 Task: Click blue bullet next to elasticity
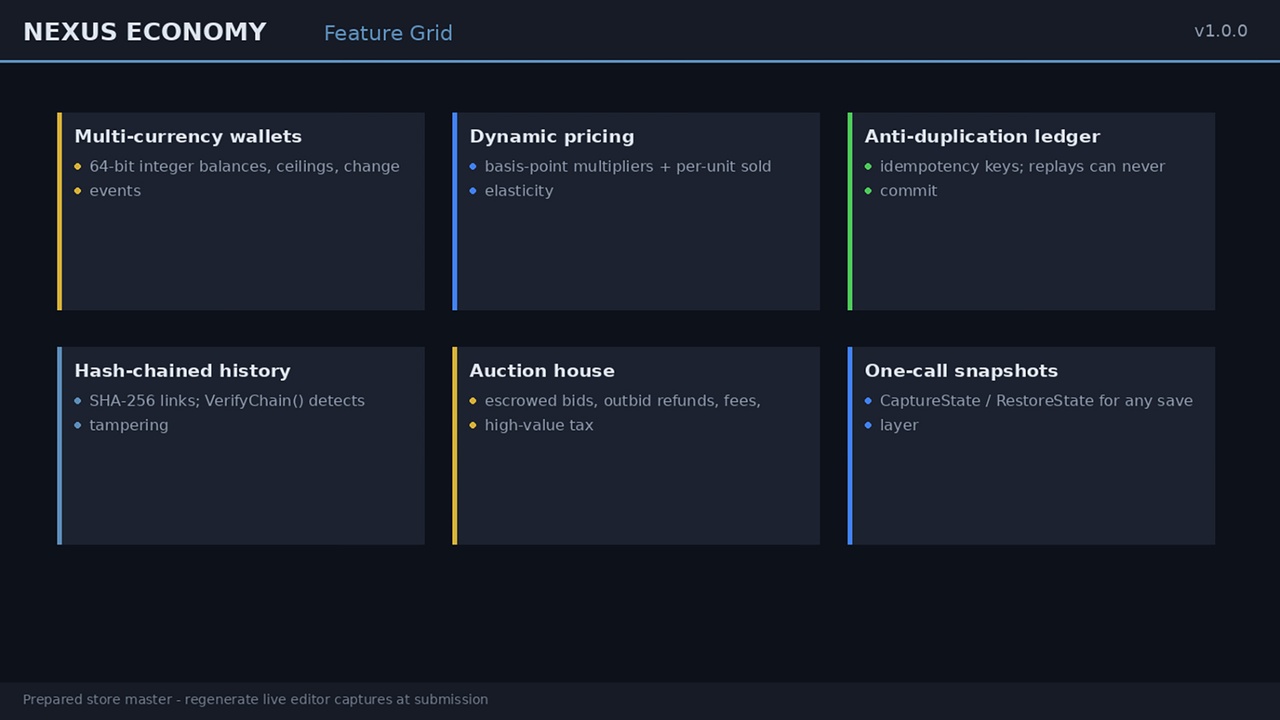(473, 191)
